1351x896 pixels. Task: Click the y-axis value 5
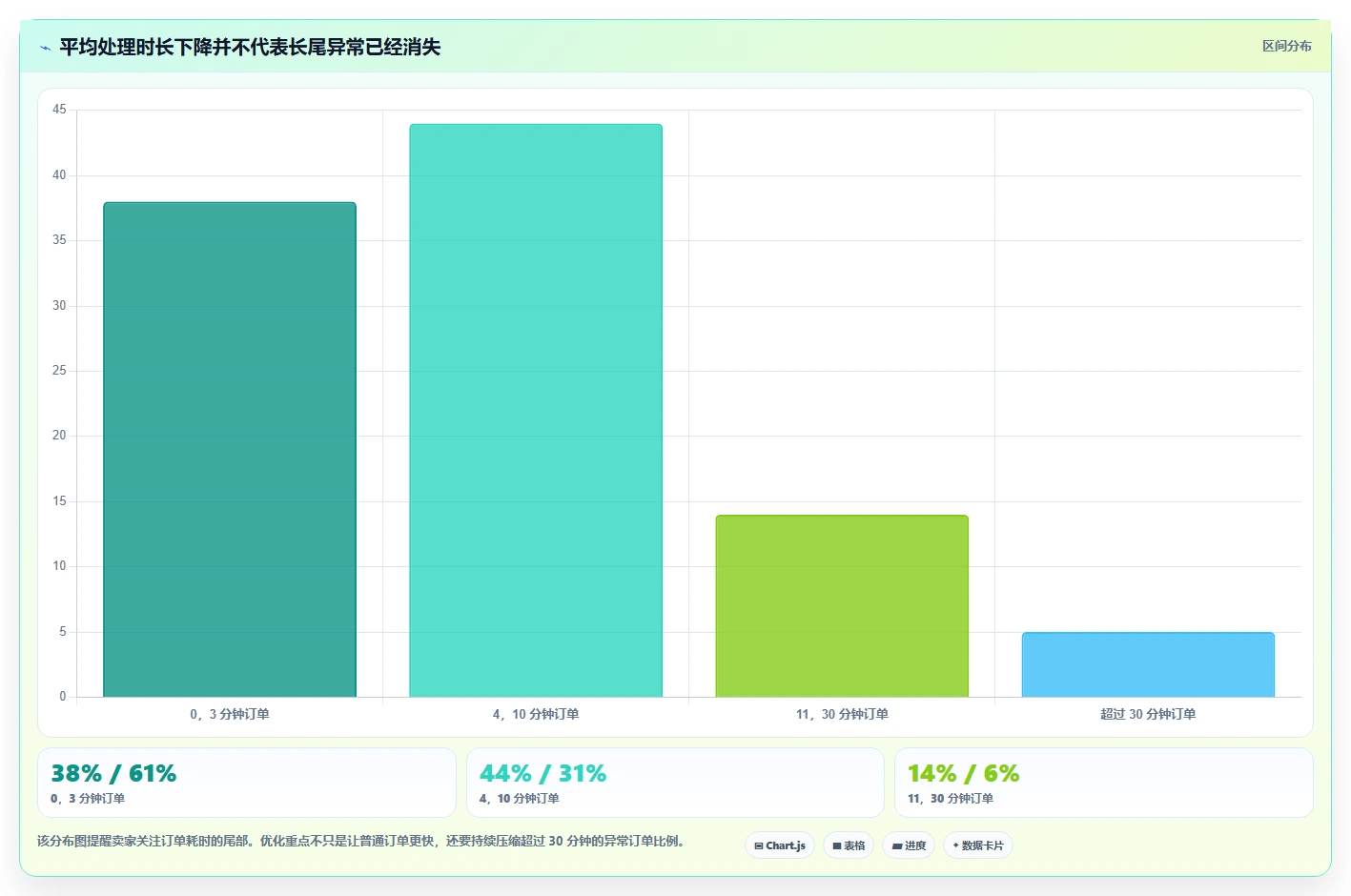63,632
